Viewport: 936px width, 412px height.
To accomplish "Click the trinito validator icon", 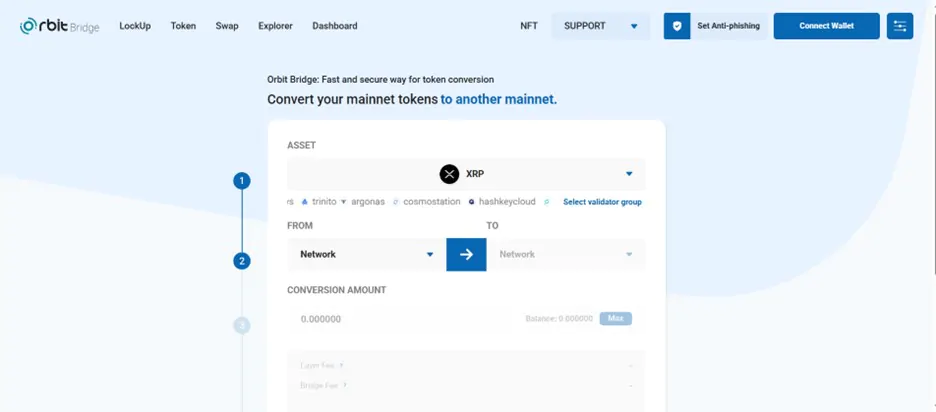I will 304,202.
